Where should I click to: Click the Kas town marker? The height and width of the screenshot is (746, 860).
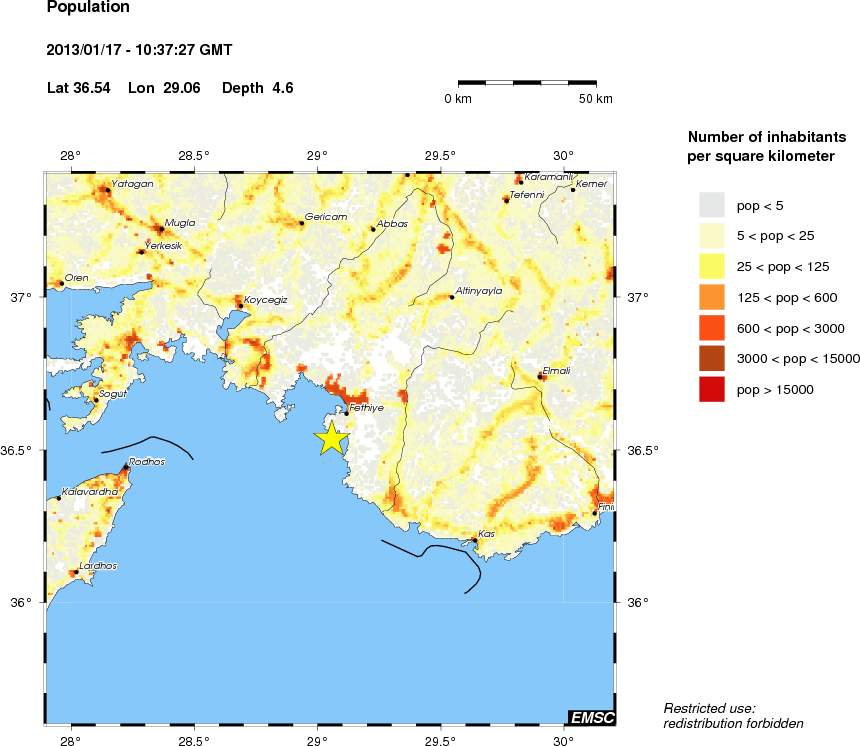(474, 540)
